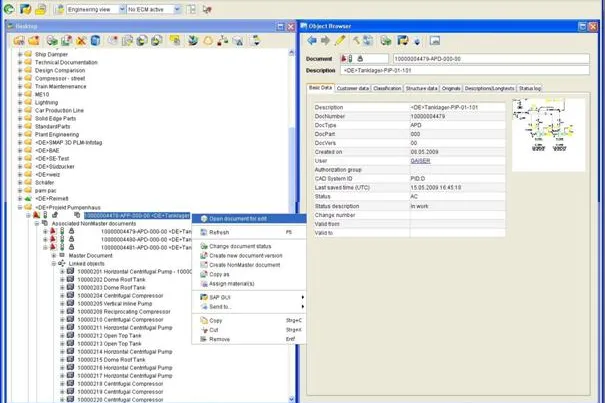Click the red-green structure tree icon in Desktop toolbar
This screenshot has height=403, width=605.
(x=223, y=41)
